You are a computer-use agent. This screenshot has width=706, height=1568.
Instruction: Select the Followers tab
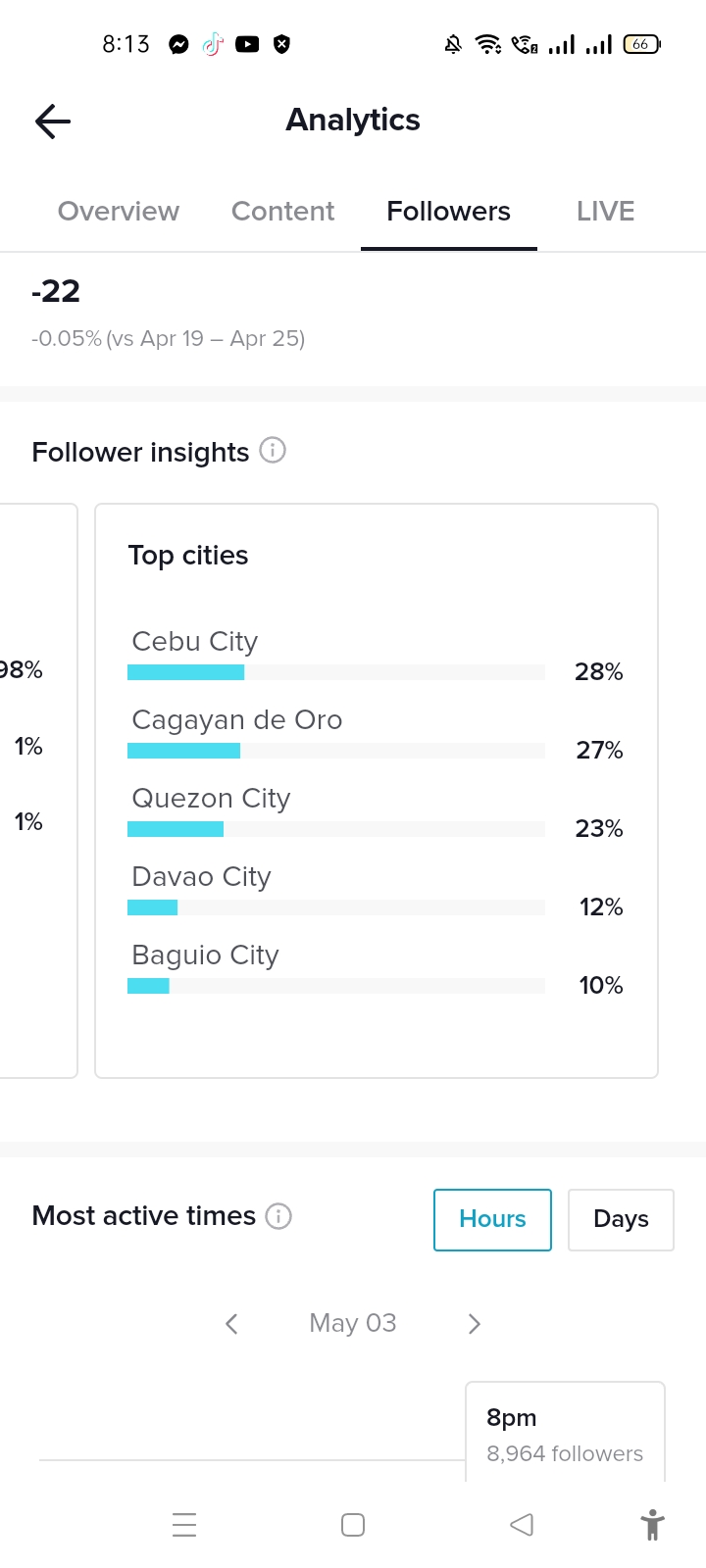point(448,212)
